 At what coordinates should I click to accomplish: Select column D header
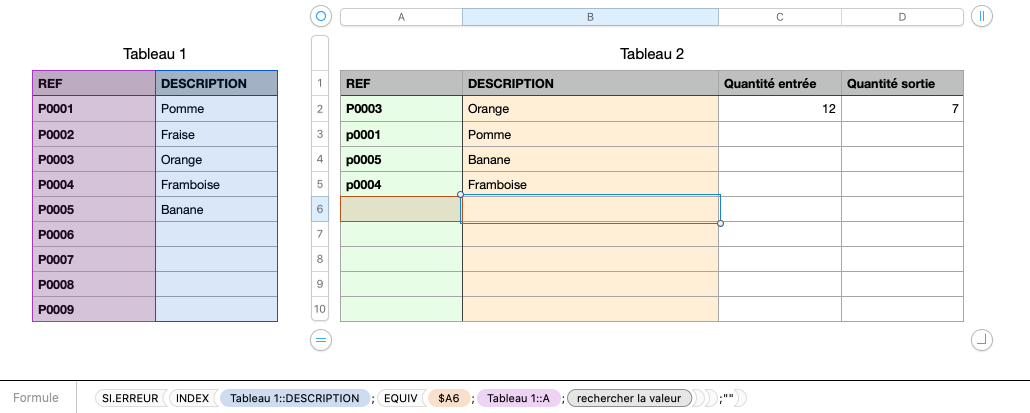point(902,17)
